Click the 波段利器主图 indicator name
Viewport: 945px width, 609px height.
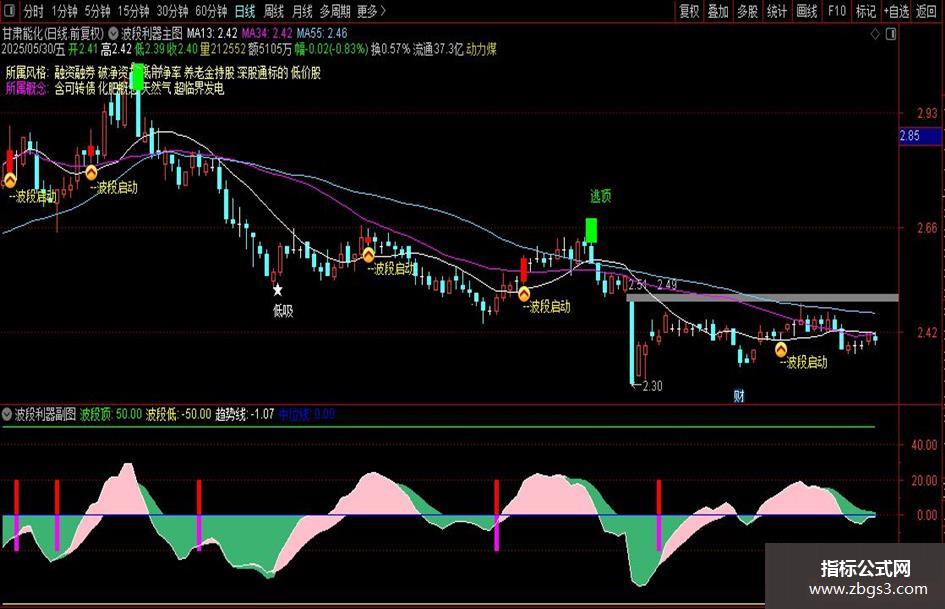[151, 34]
